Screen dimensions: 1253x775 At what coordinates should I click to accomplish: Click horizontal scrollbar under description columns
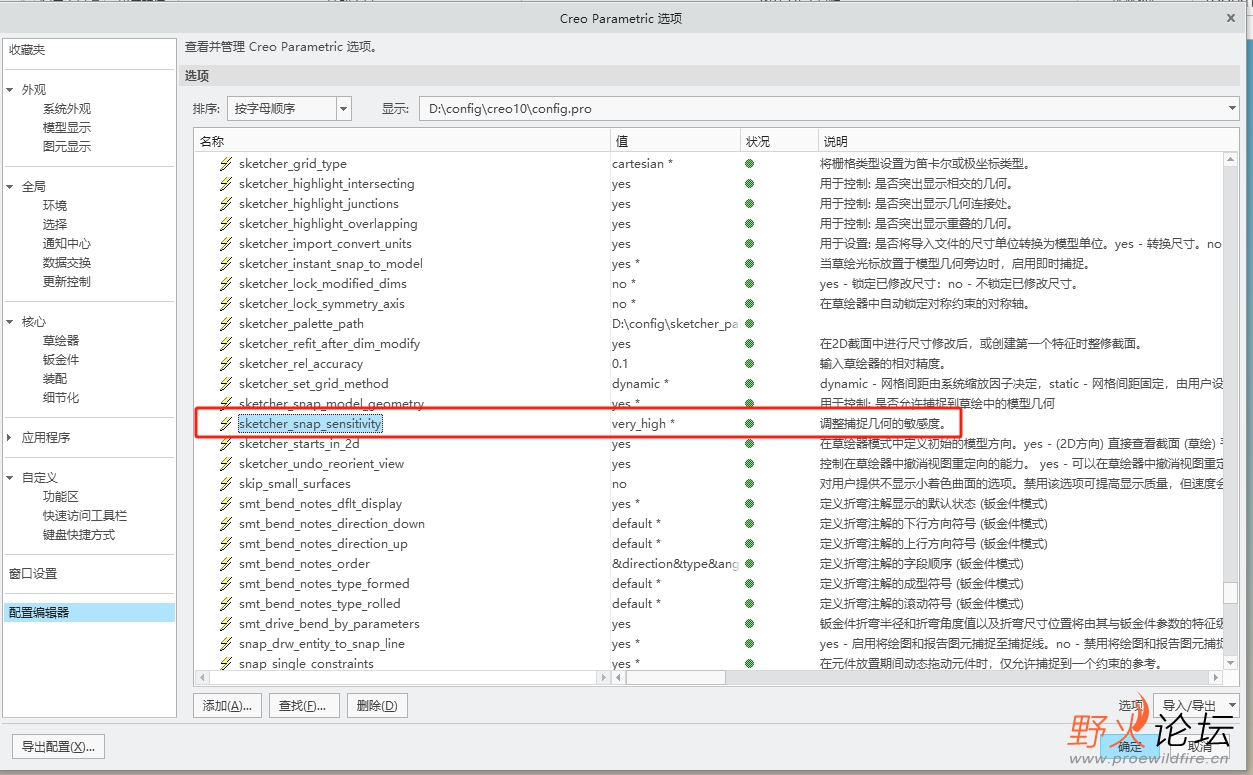point(917,677)
